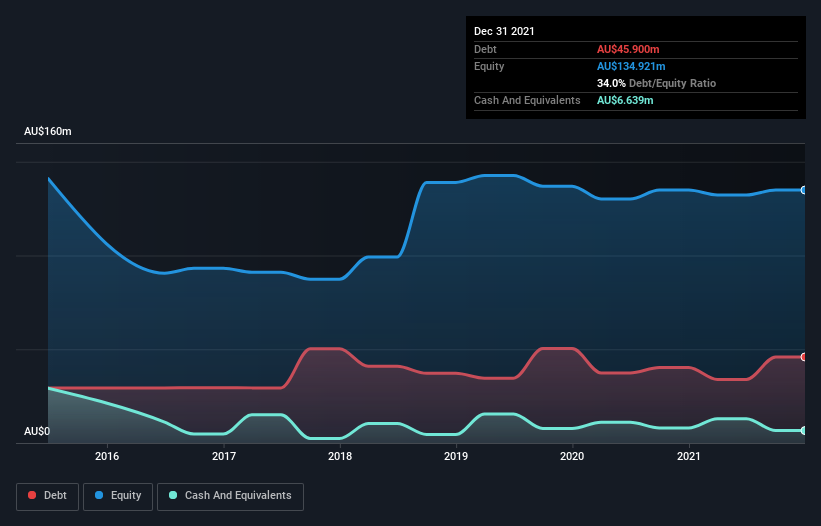Select the 2016 x-axis label

click(107, 456)
